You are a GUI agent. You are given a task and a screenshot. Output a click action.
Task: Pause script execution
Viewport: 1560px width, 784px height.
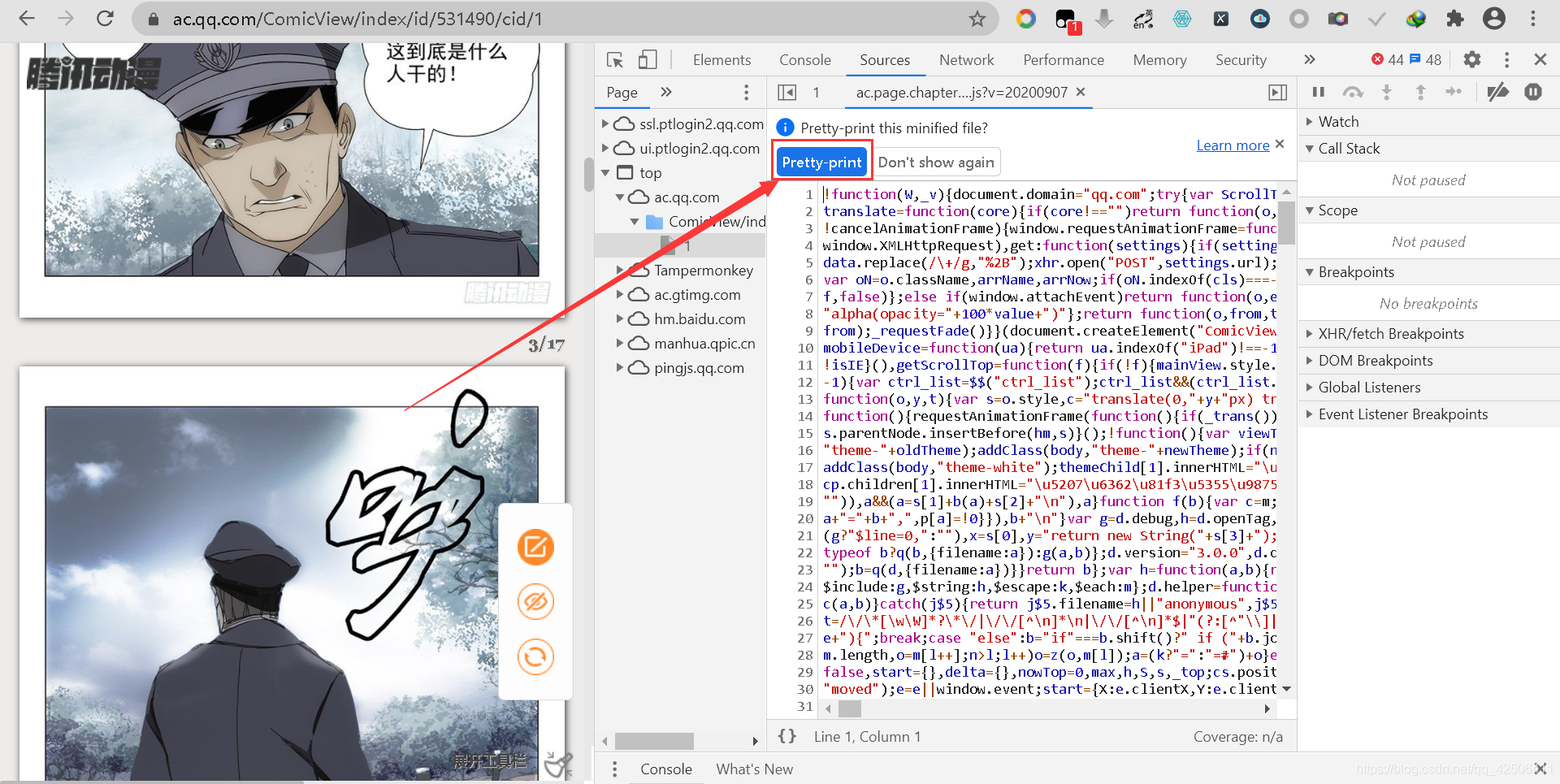[1319, 92]
